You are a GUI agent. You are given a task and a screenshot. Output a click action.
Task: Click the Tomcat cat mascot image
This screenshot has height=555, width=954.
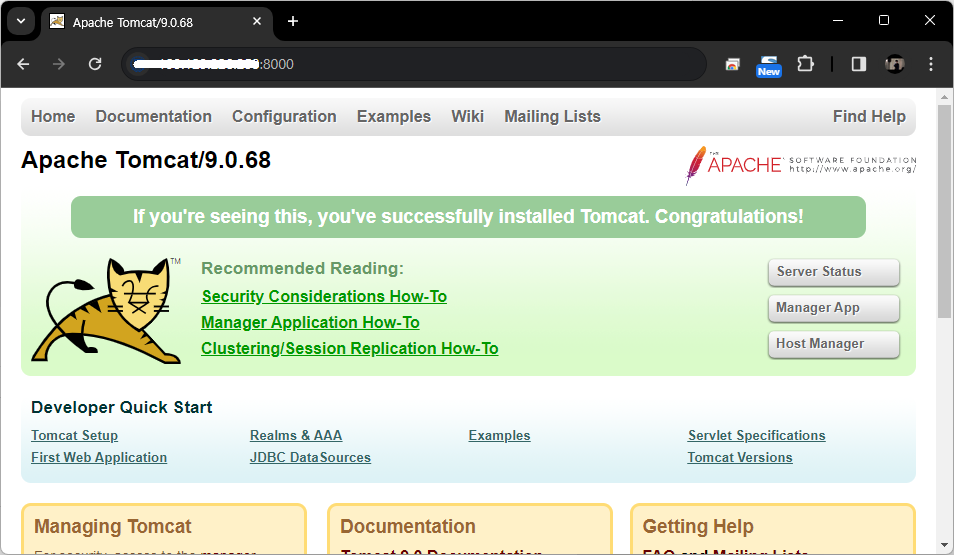[106, 311]
